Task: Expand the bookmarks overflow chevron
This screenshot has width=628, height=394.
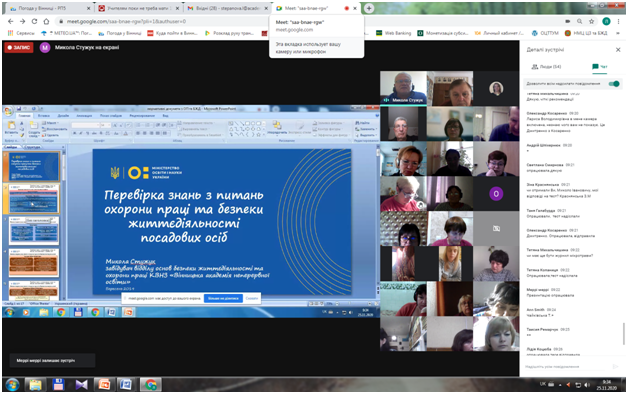Action: pos(618,33)
